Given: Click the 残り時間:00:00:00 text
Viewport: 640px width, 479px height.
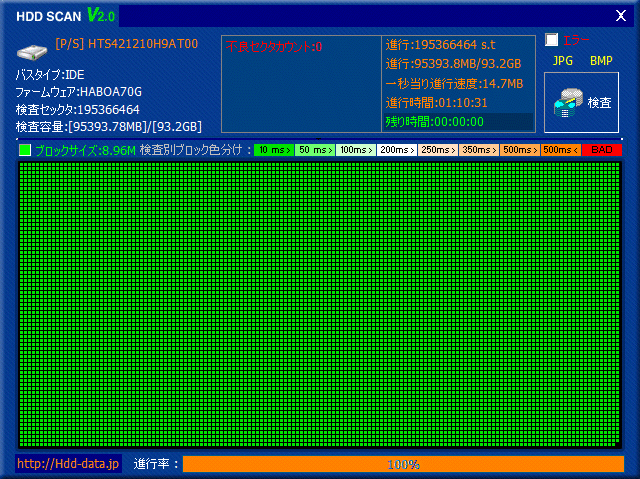Looking at the screenshot, I should coord(435,122).
